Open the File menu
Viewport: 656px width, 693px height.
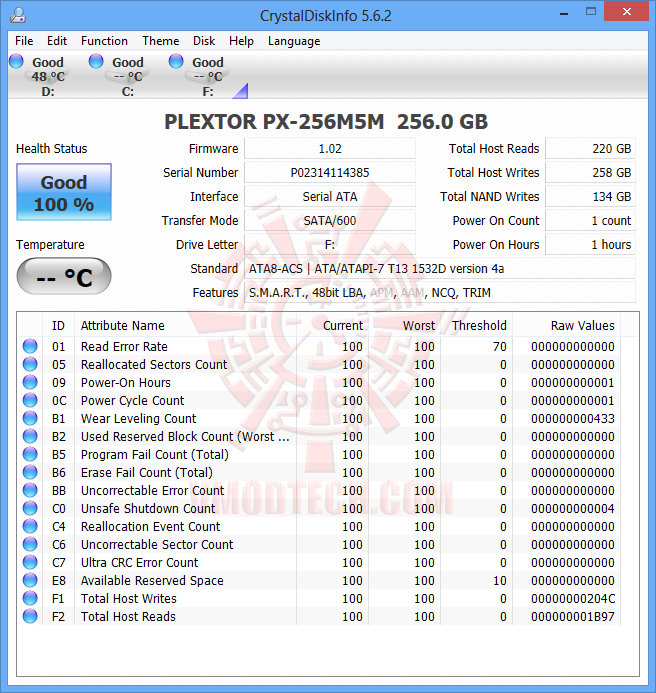pyautogui.click(x=24, y=41)
